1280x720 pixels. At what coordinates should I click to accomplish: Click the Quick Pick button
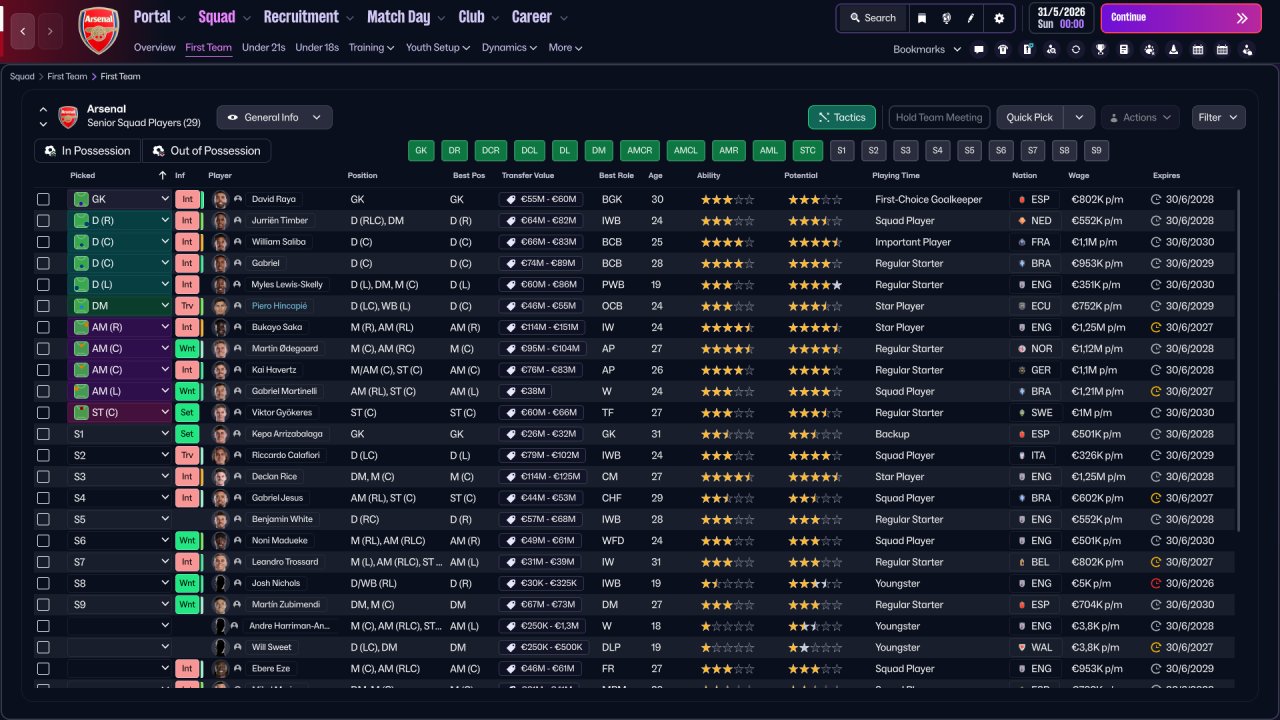click(1030, 117)
